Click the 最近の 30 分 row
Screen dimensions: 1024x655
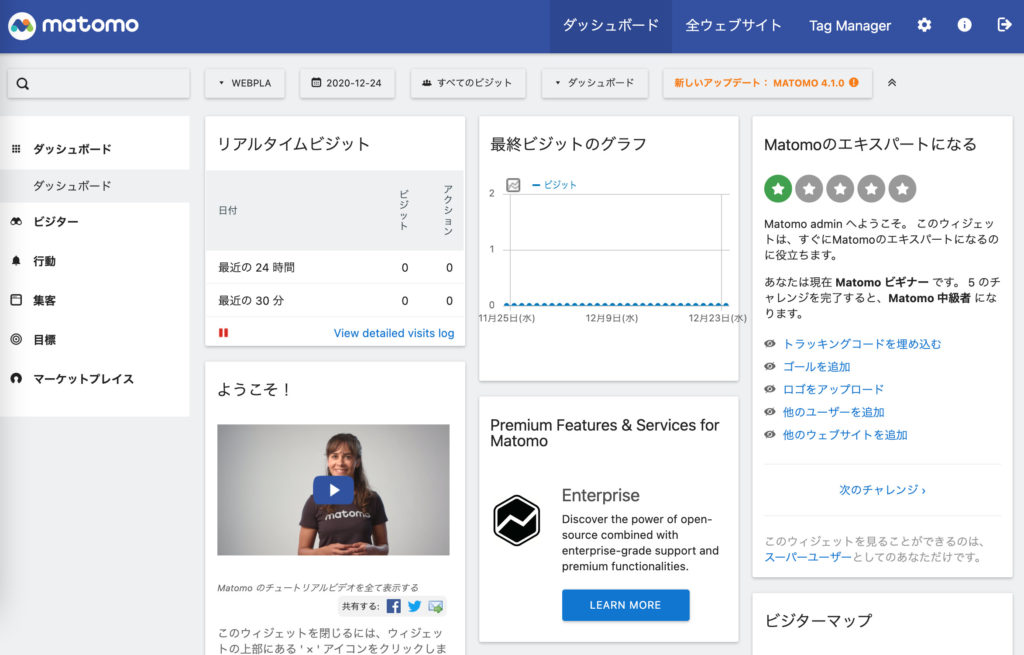pos(335,300)
